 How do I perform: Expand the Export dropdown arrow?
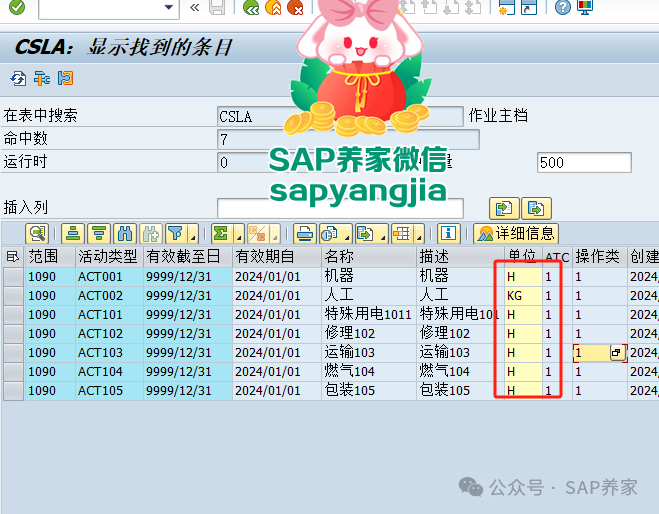[x=382, y=235]
